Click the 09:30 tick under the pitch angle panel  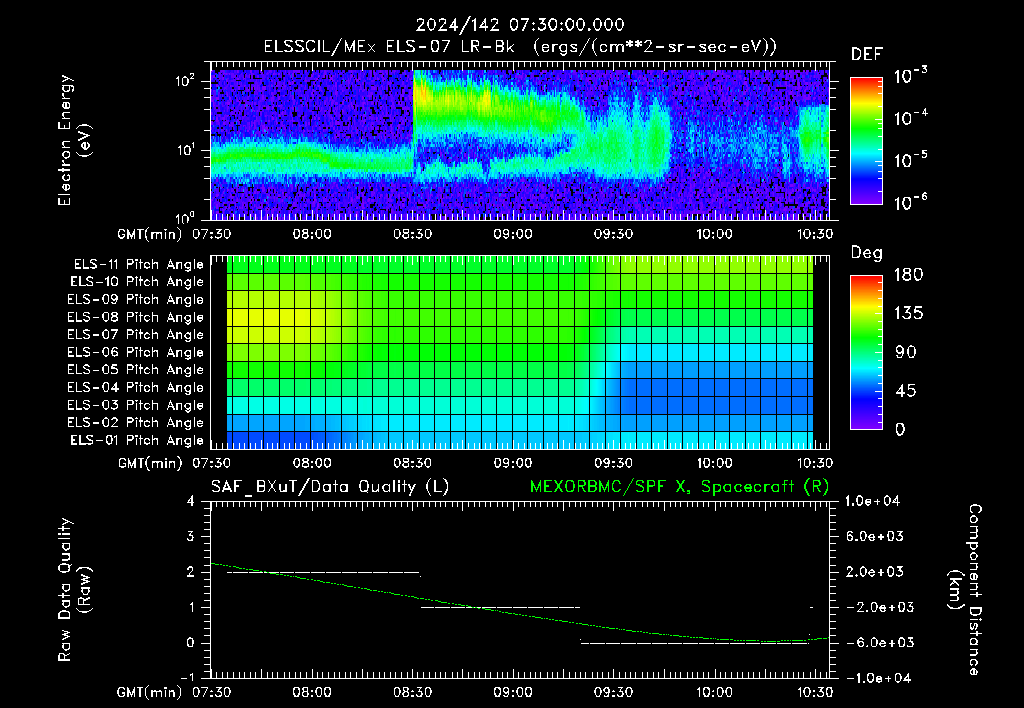pyautogui.click(x=613, y=464)
